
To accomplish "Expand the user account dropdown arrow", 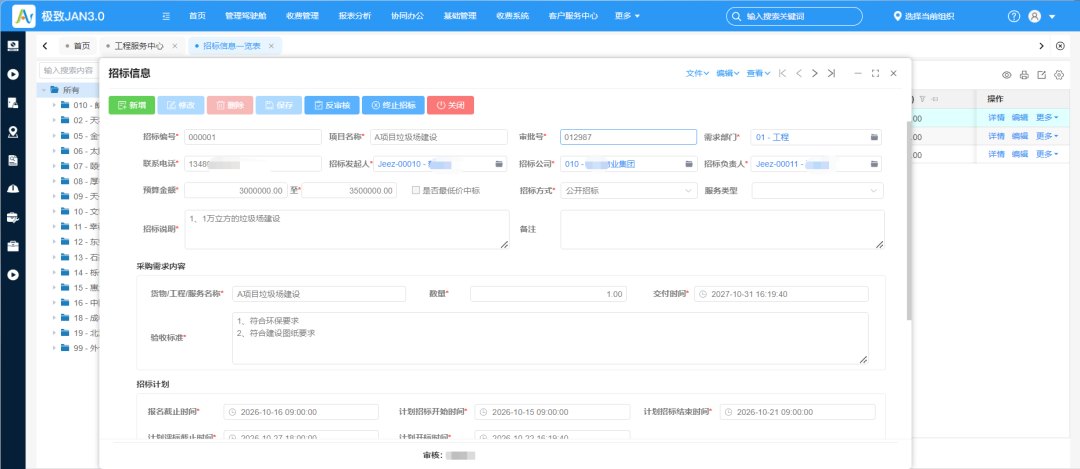I will (1052, 17).
